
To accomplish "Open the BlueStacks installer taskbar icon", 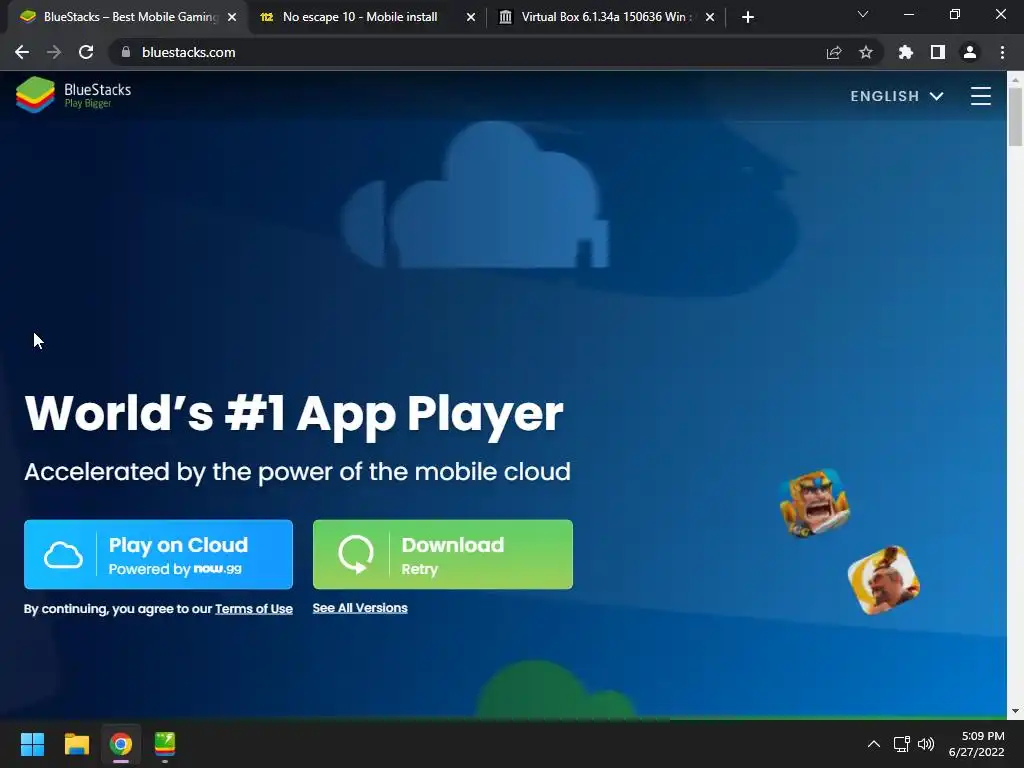I will pos(165,744).
